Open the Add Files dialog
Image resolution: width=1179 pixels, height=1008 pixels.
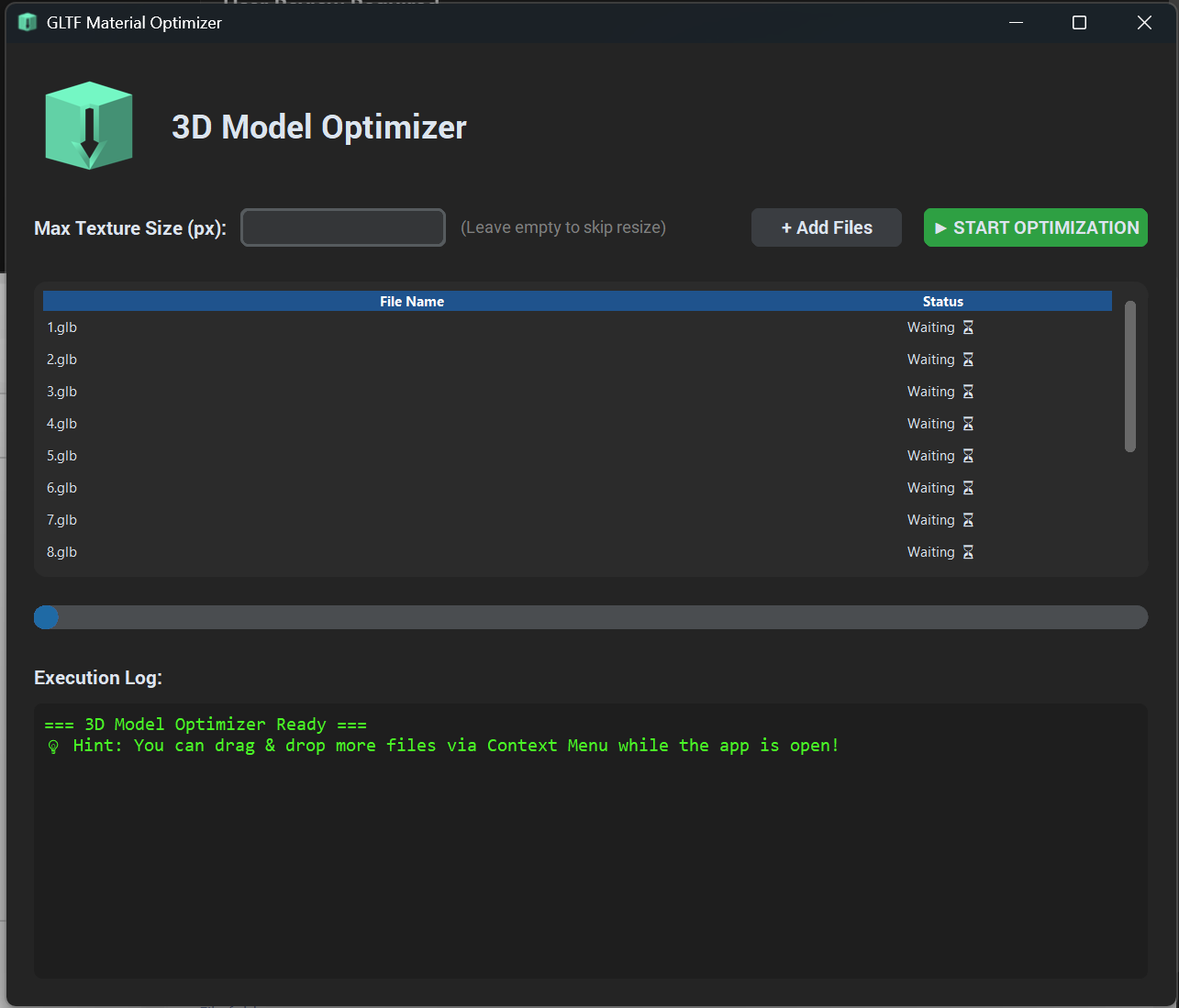827,227
